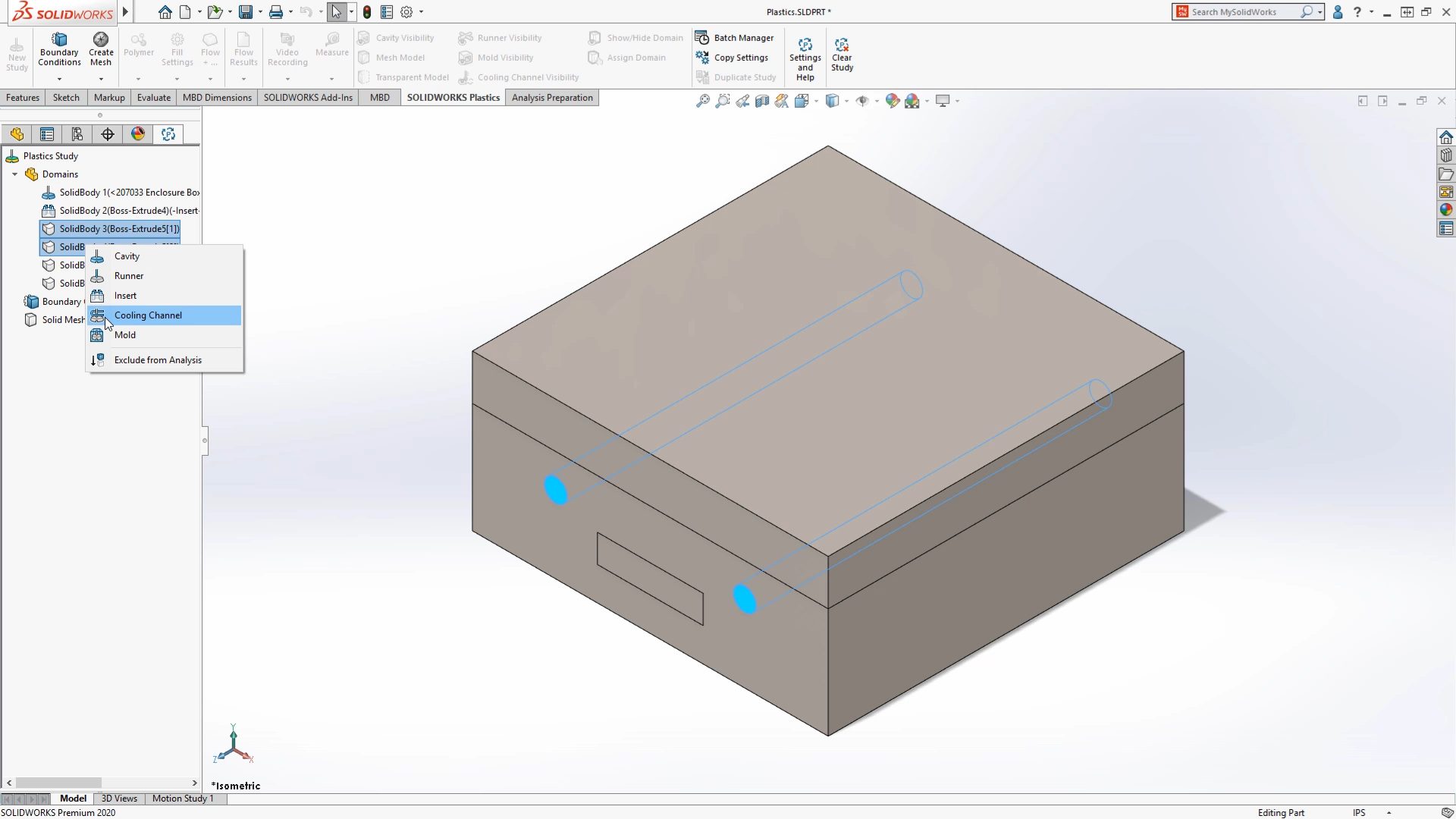Open File Properties list icon in top toolbar
1456x819 pixels.
[x=387, y=12]
